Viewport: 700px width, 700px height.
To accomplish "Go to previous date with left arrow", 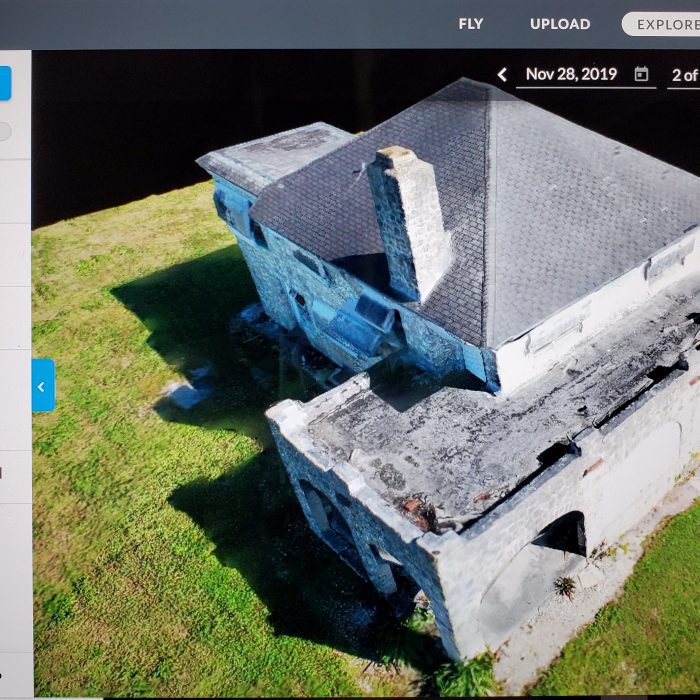I will tap(502, 75).
